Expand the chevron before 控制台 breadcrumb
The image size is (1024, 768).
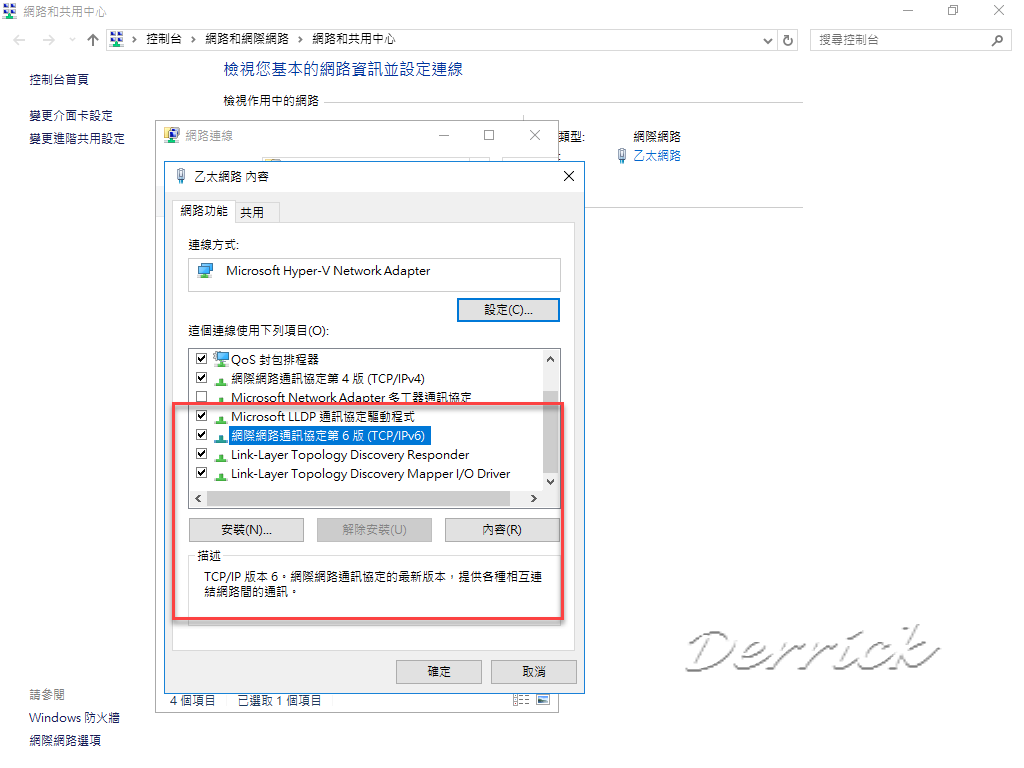(x=134, y=39)
